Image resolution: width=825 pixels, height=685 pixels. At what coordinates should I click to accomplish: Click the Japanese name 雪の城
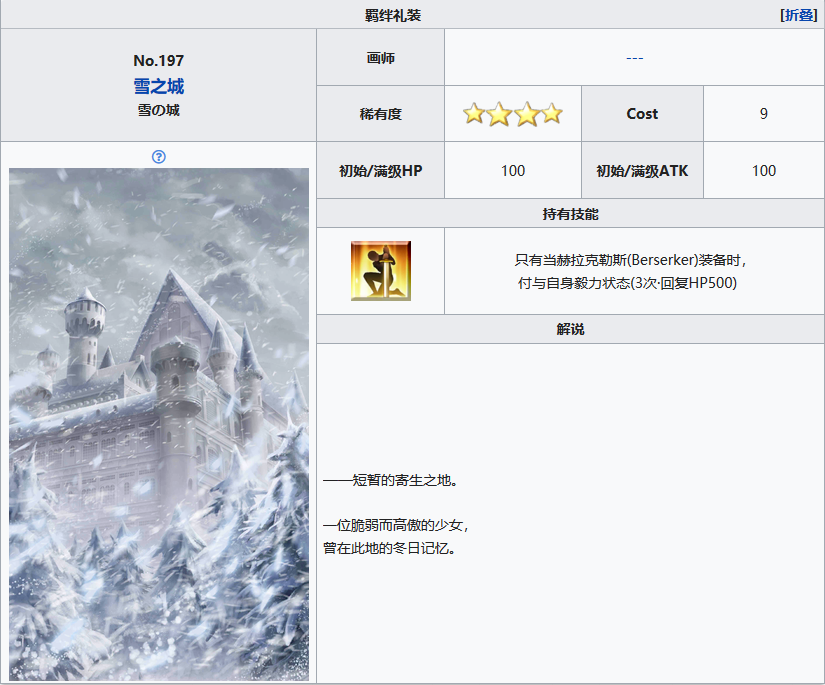tap(159, 110)
